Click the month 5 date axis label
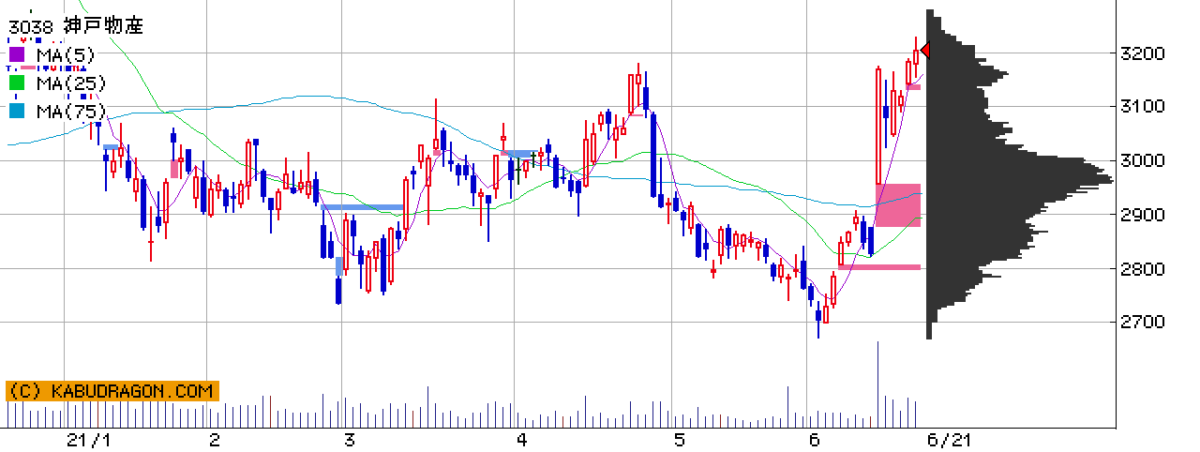Viewport: 1200px width, 452px height. (679, 439)
